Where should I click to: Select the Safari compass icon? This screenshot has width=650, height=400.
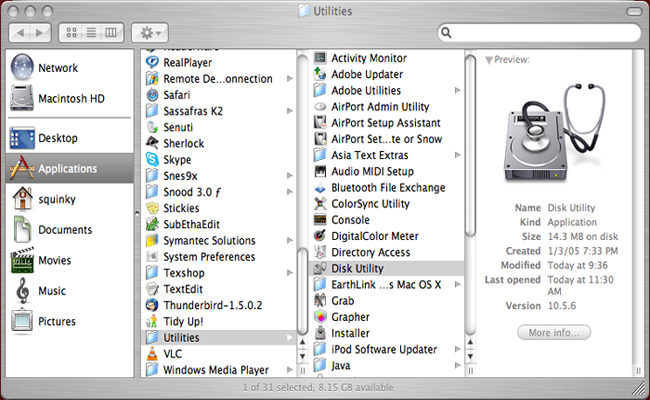click(152, 95)
